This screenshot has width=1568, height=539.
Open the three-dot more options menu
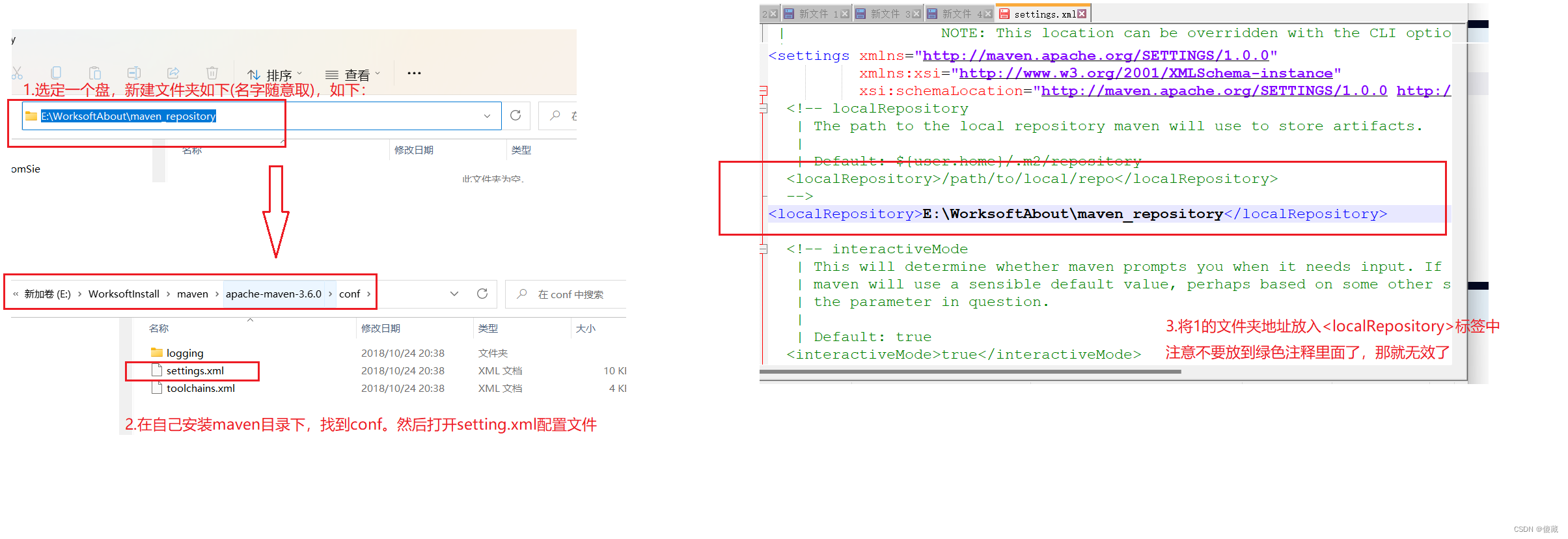[414, 73]
